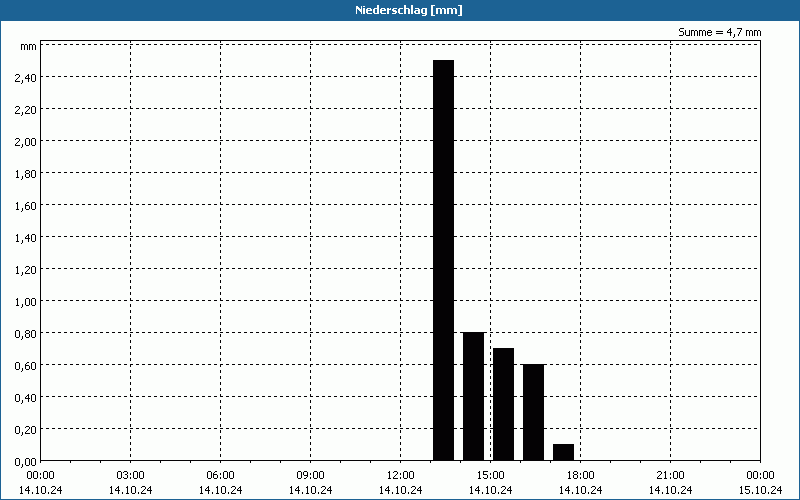Click the 09:00 time axis label
Screen dimensions: 800x500
[x=311, y=476]
